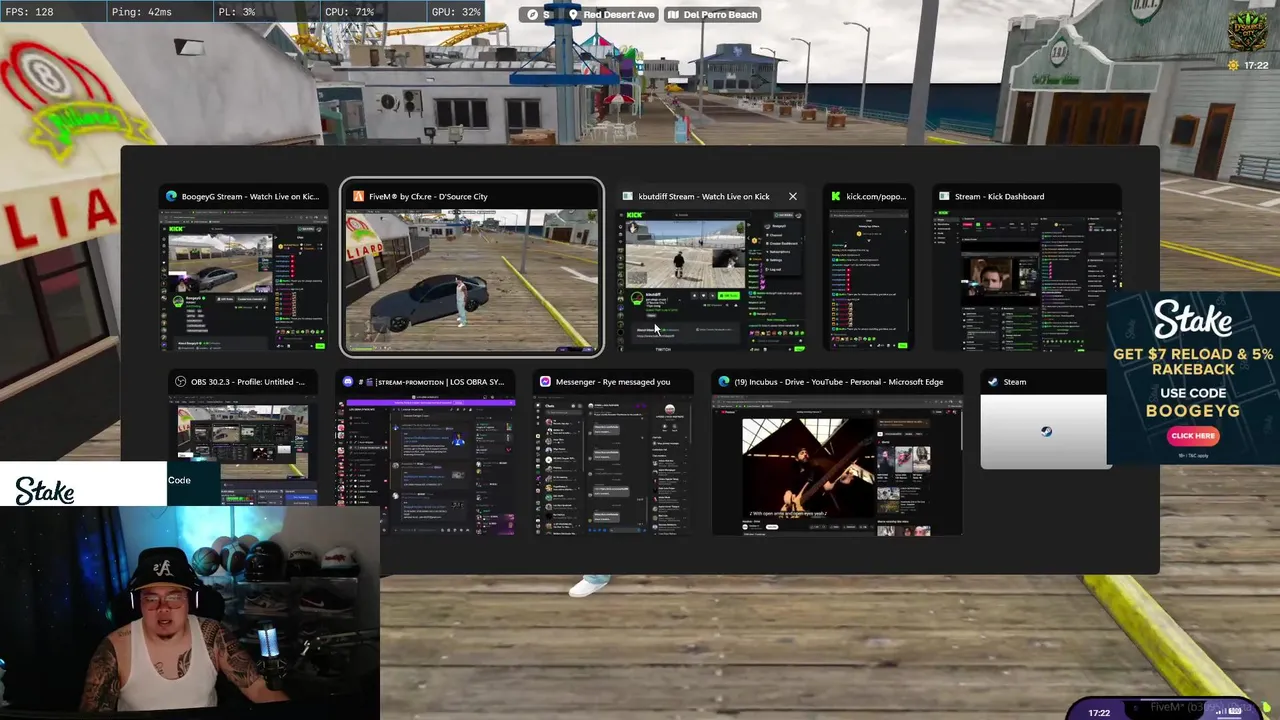Click the 17:22 time at bottom right
Viewport: 1280px width, 720px height.
1099,713
